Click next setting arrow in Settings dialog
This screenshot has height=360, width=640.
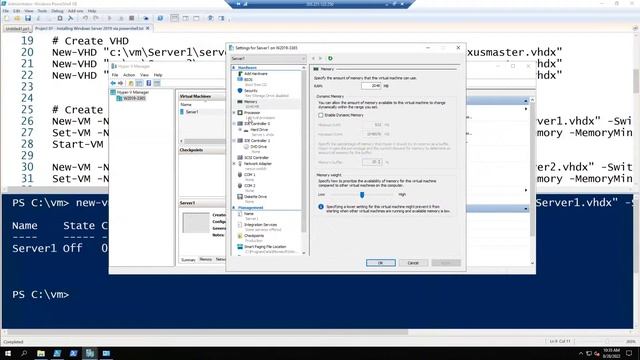click(x=320, y=58)
